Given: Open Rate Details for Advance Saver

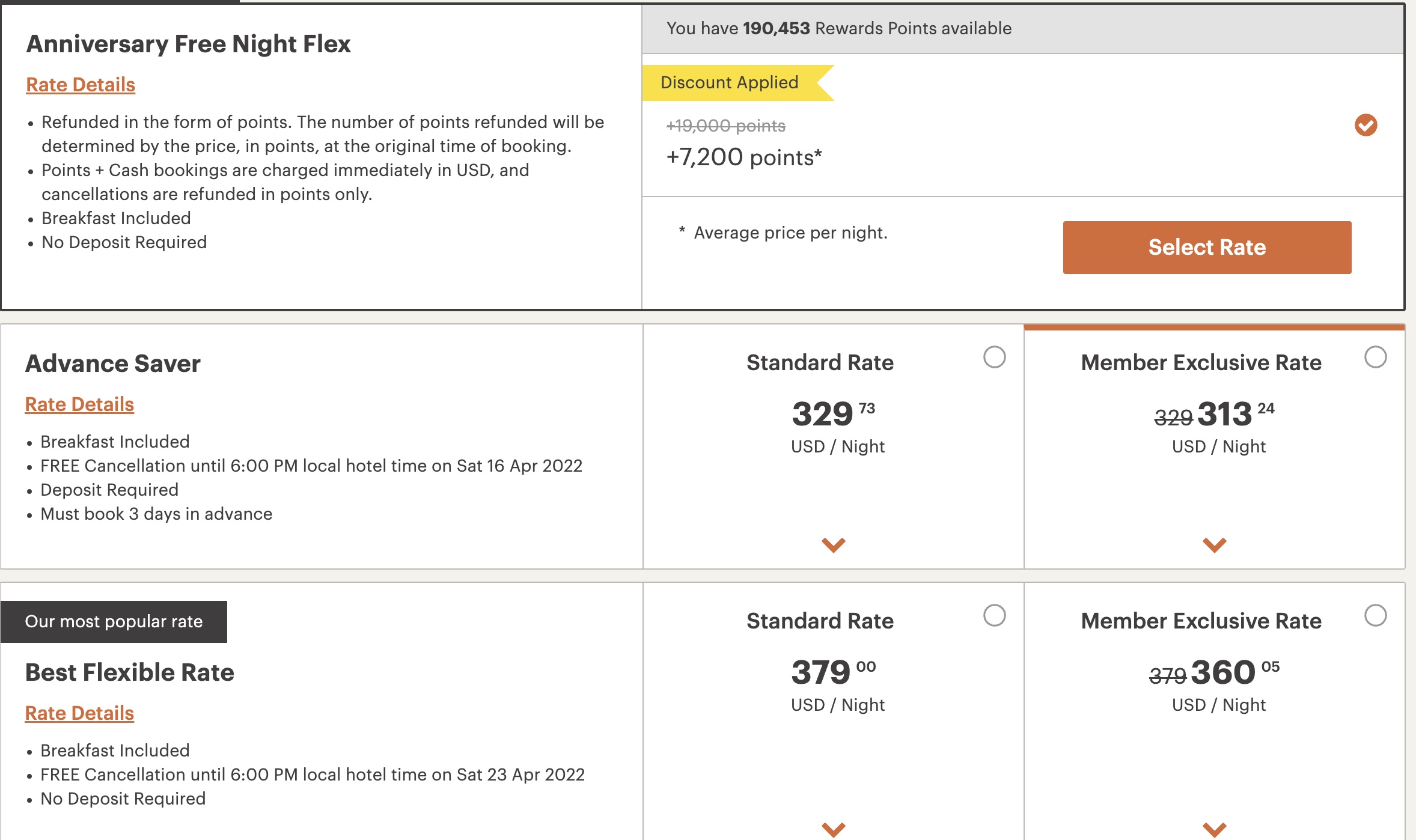Looking at the screenshot, I should (x=79, y=404).
